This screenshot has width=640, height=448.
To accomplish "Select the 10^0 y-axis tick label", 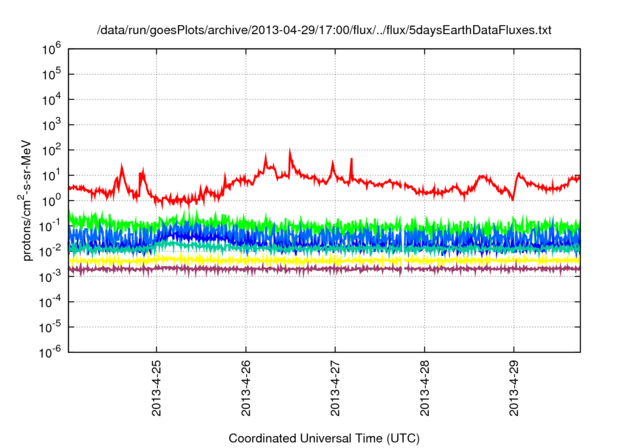I will tap(51, 201).
